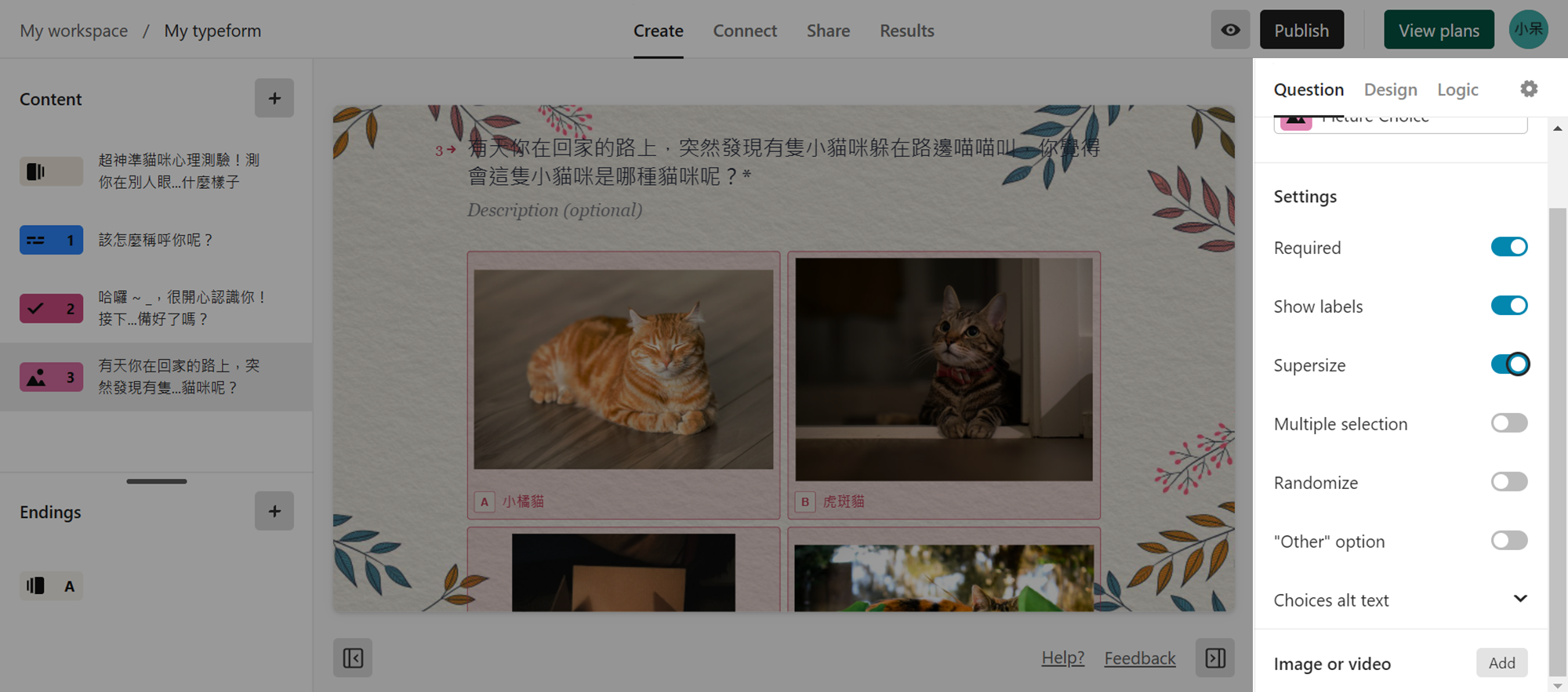Turn off the Required toggle
This screenshot has width=1568, height=692.
click(1509, 247)
